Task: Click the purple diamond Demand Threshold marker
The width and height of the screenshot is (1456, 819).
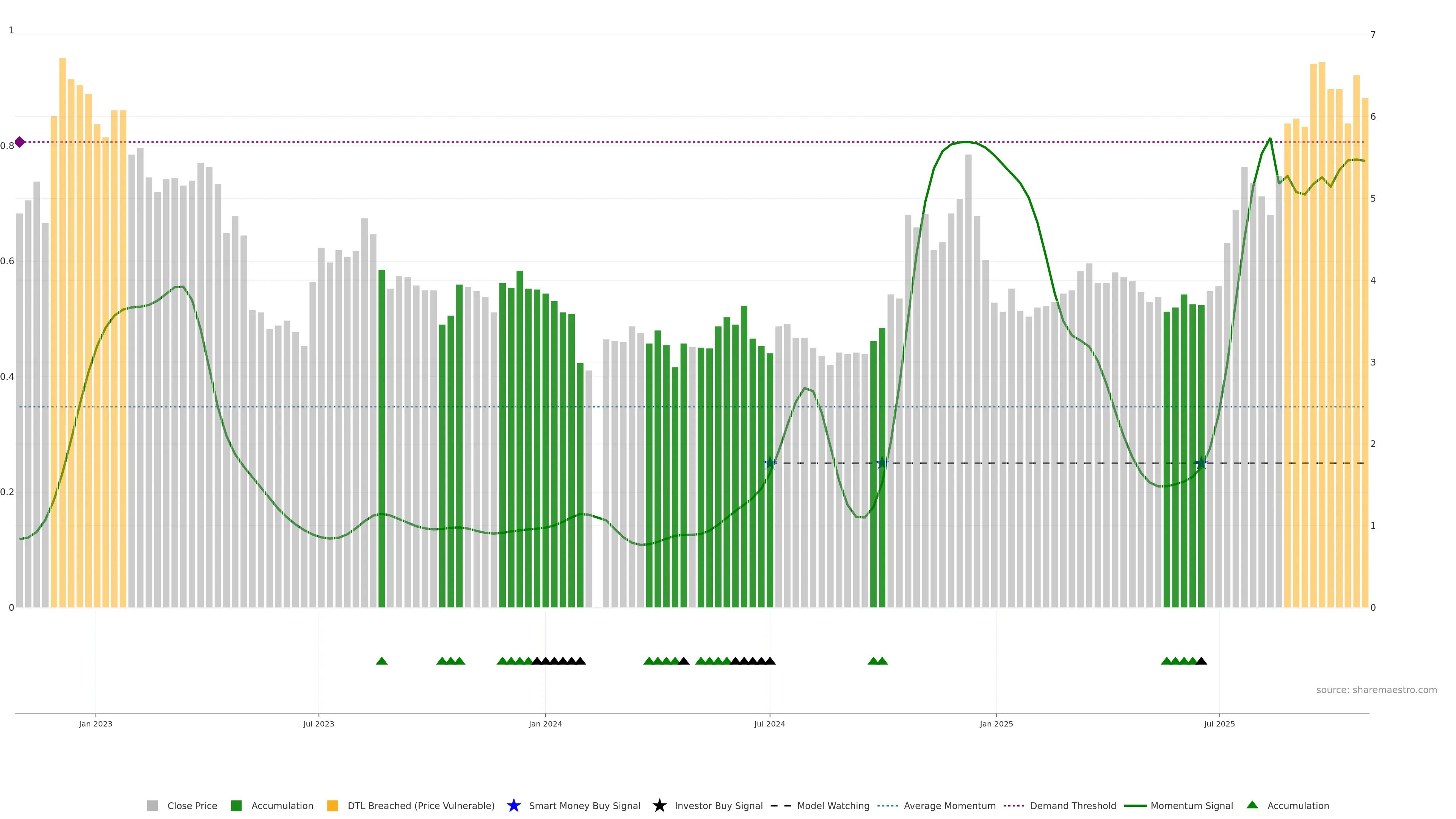Action: pyautogui.click(x=20, y=142)
